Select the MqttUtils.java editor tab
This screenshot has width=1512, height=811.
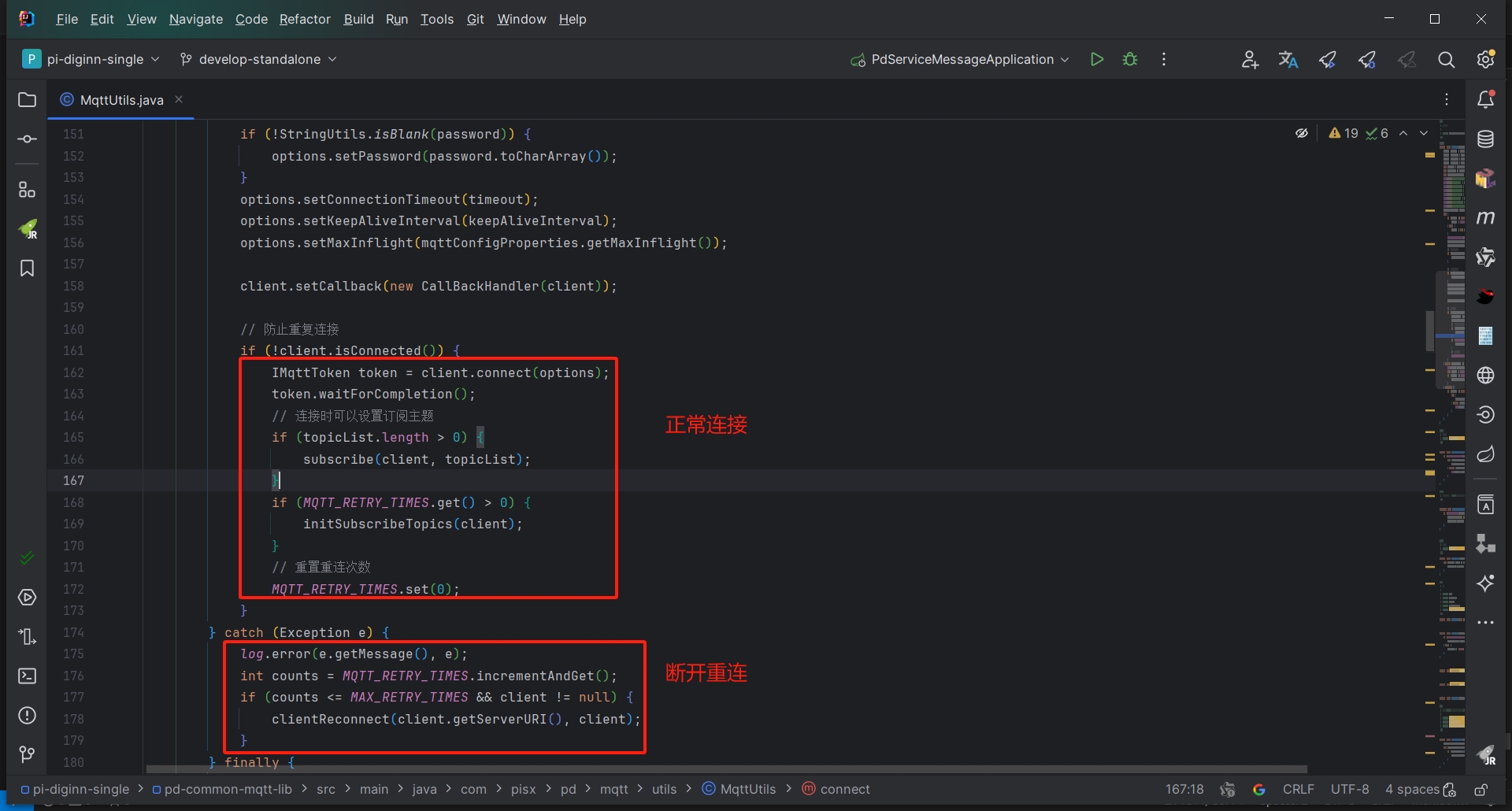coord(121,100)
